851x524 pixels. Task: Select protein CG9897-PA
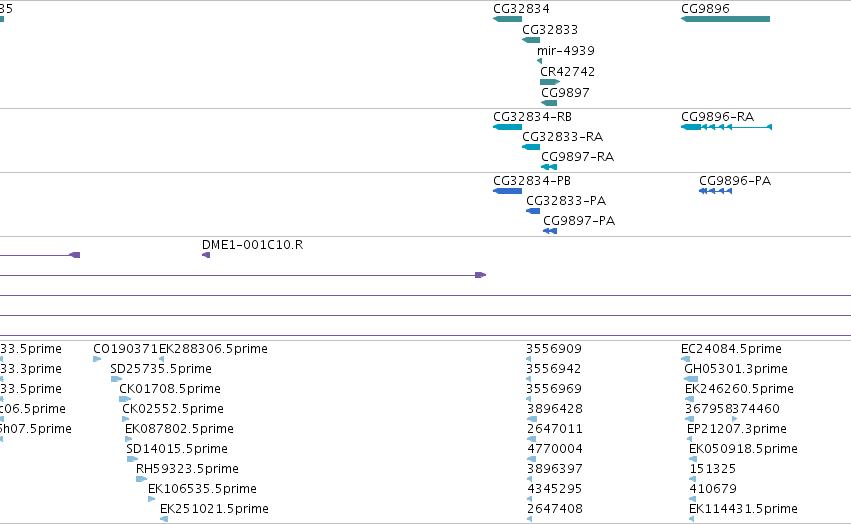(x=579, y=221)
